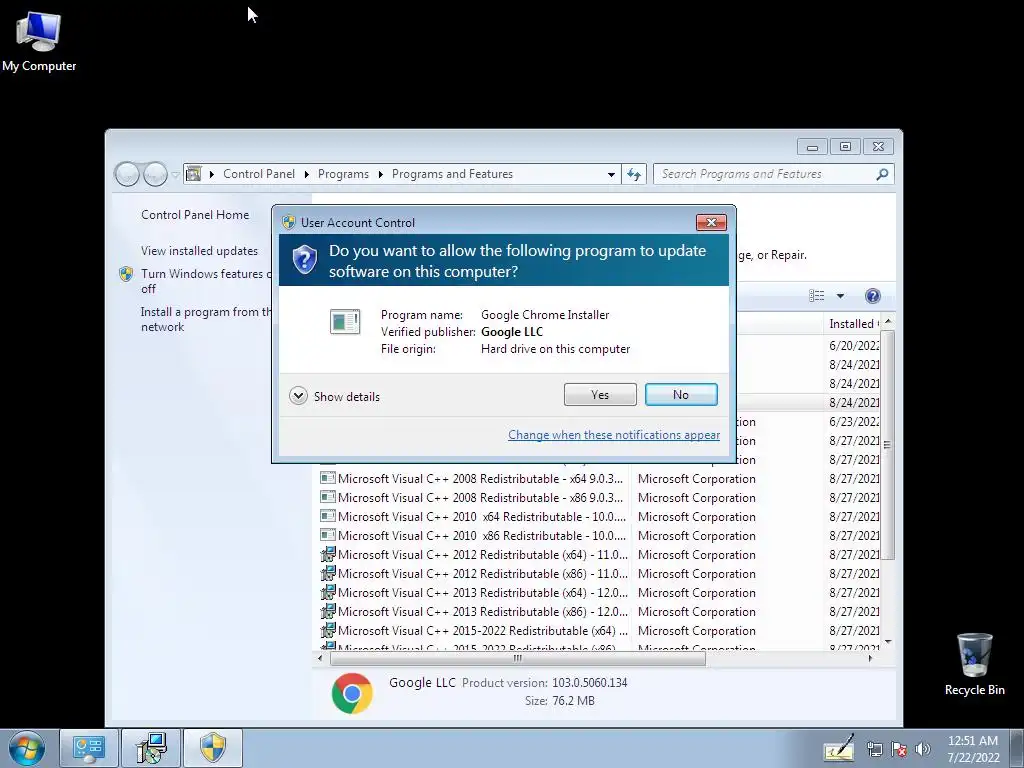Select Visual C++ 2010 x64 Redistributable row
The width and height of the screenshot is (1024, 768).
pyautogui.click(x=599, y=517)
